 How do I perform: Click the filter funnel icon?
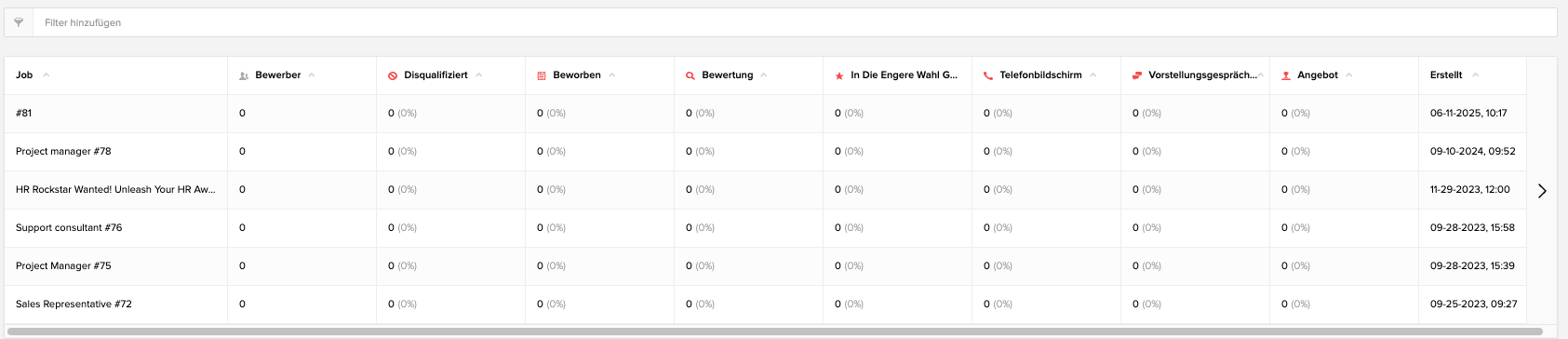tap(19, 22)
